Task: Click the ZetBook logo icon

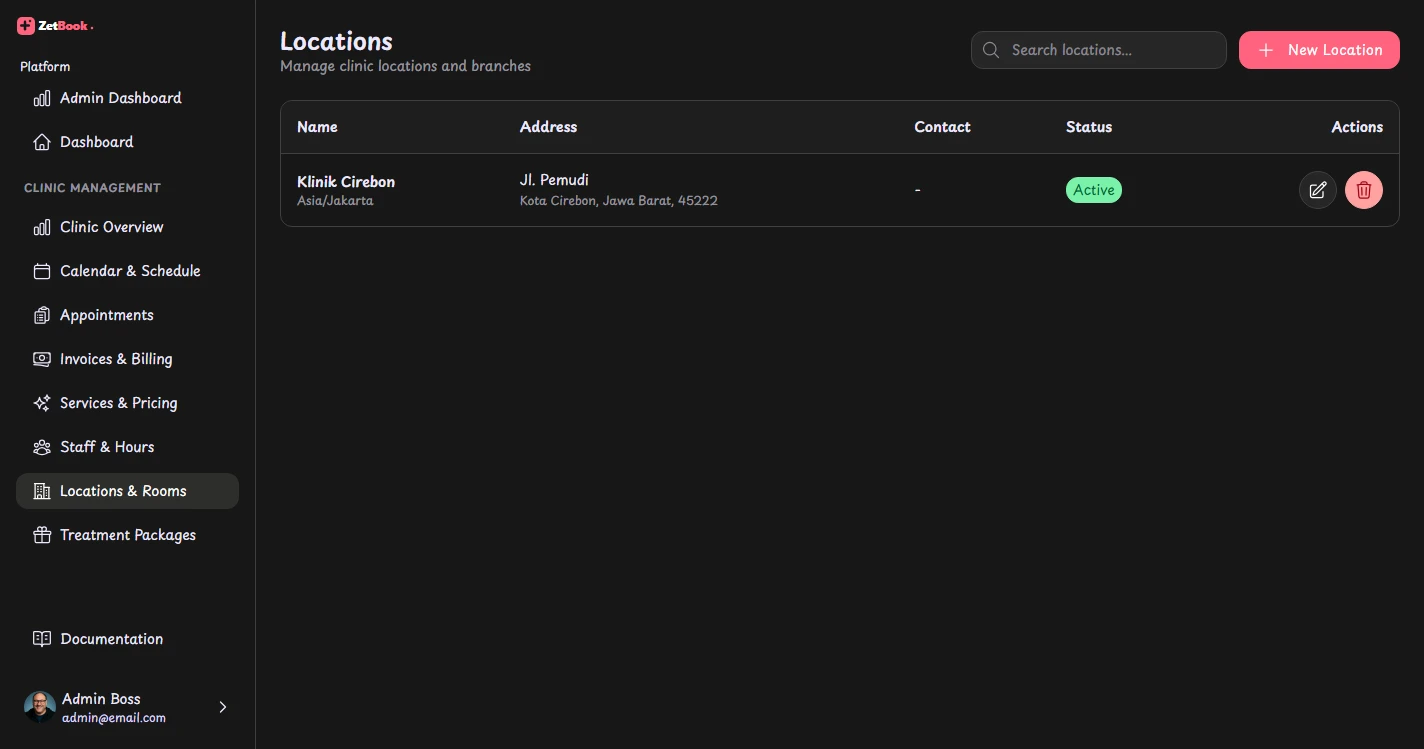Action: 26,26
